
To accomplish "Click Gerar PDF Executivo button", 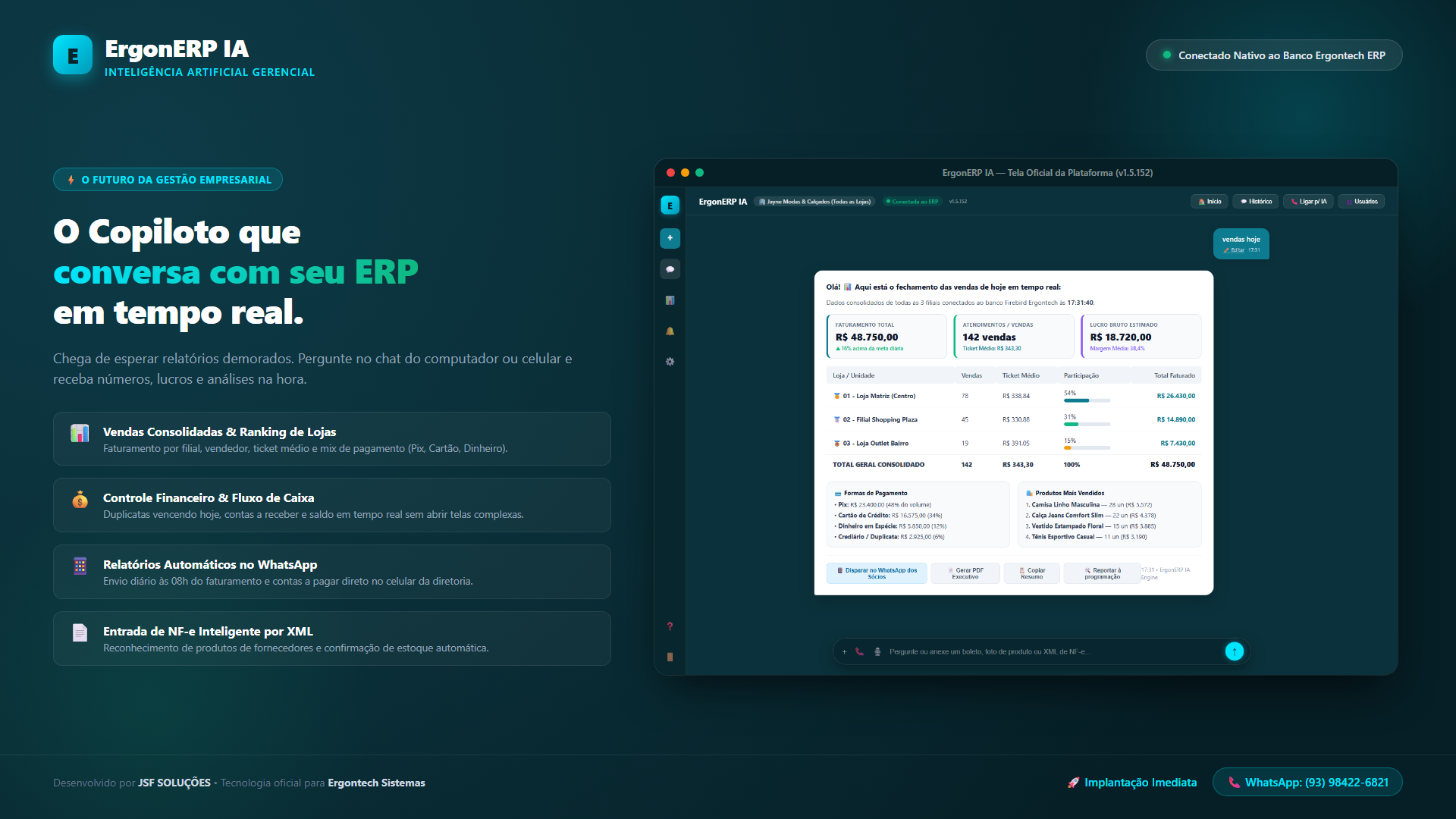I will tap(965, 573).
